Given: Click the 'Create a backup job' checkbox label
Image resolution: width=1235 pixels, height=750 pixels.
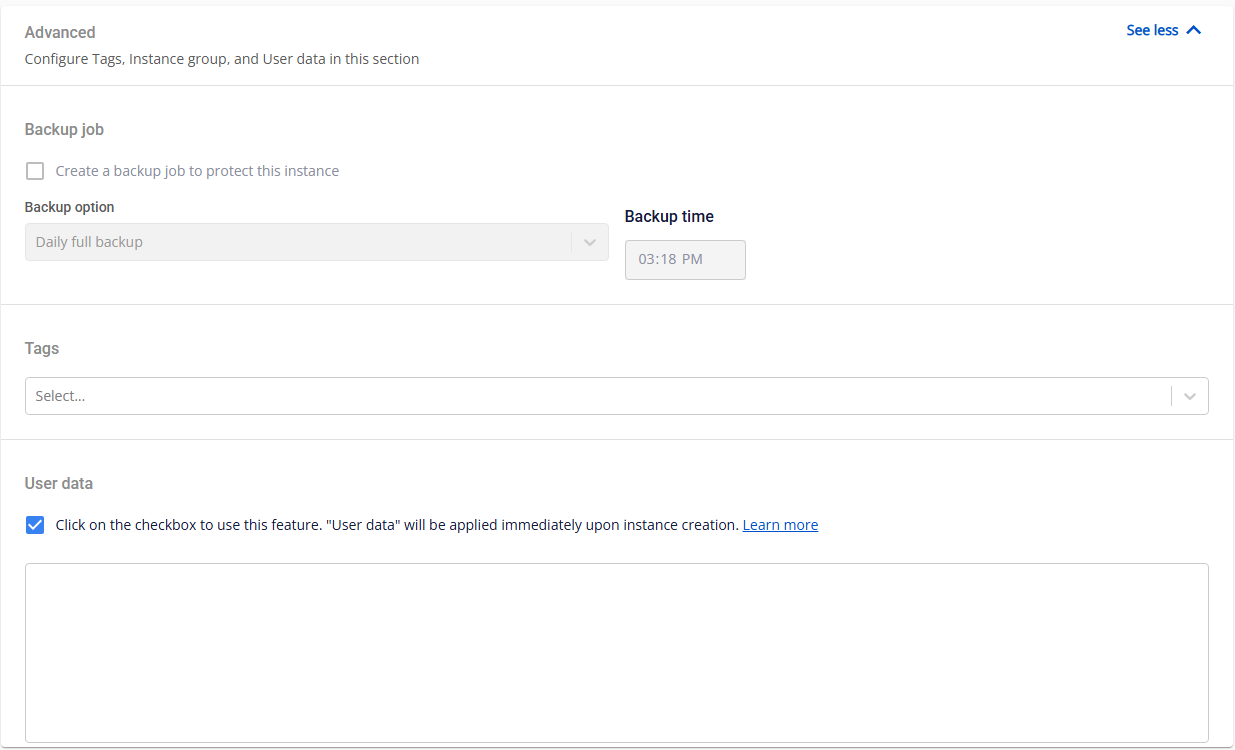Looking at the screenshot, I should [x=197, y=171].
